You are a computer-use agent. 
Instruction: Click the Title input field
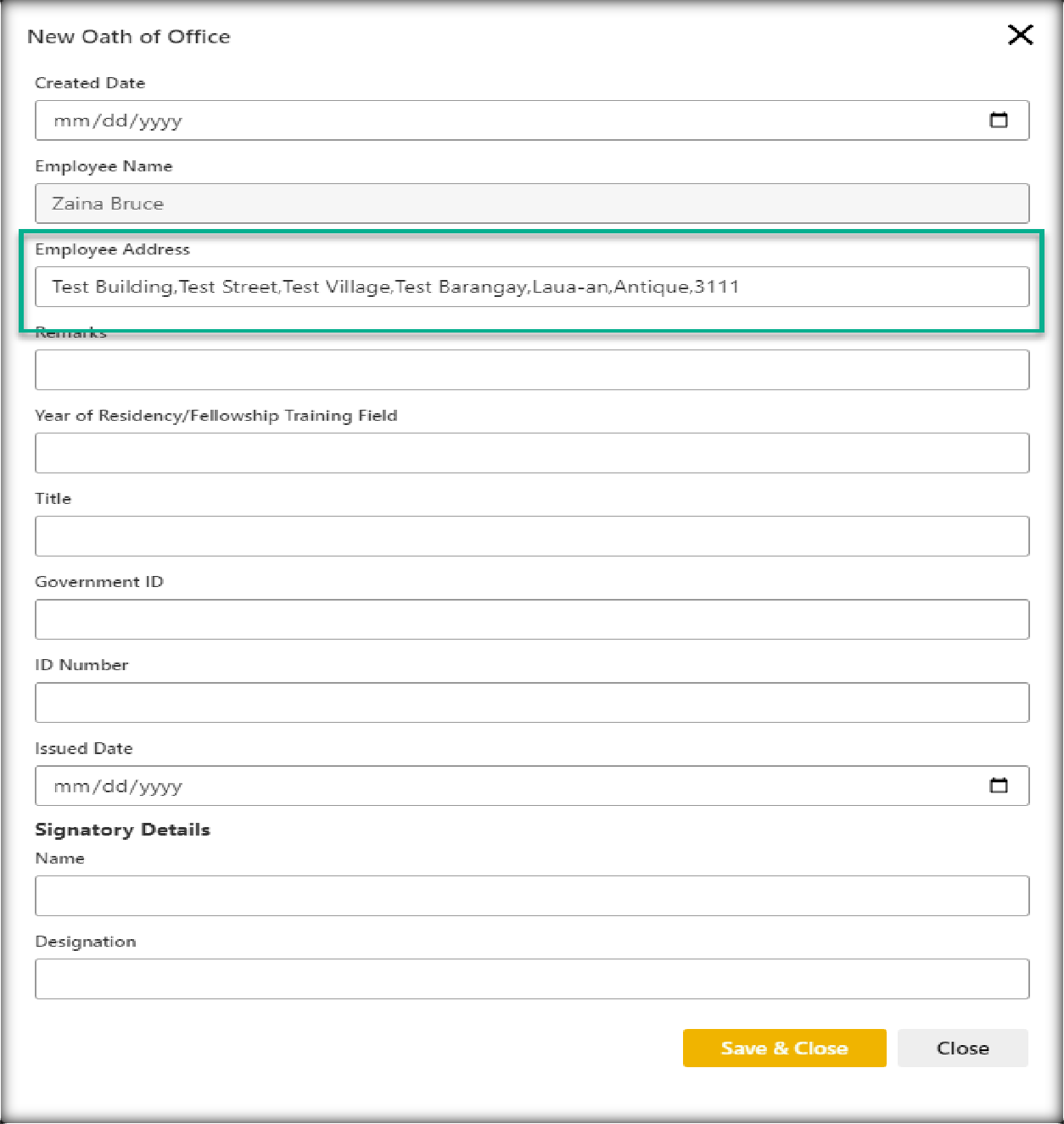click(531, 536)
